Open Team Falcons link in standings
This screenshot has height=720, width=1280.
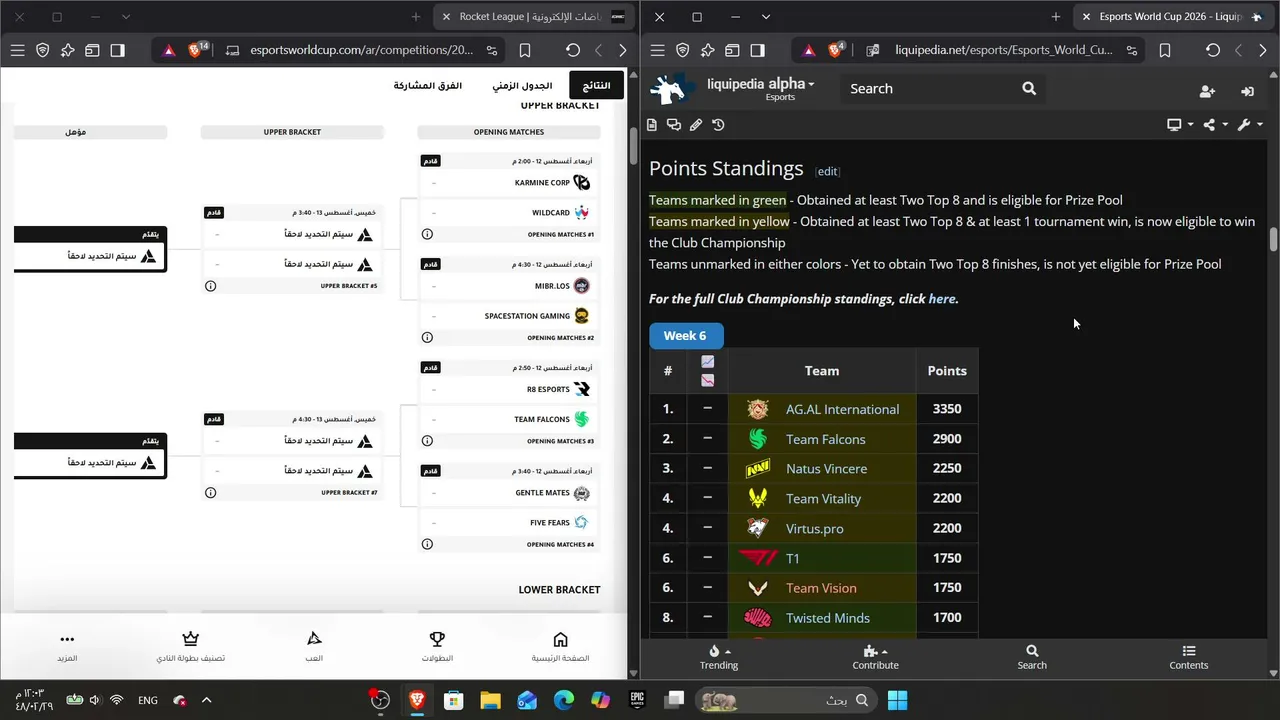[826, 439]
